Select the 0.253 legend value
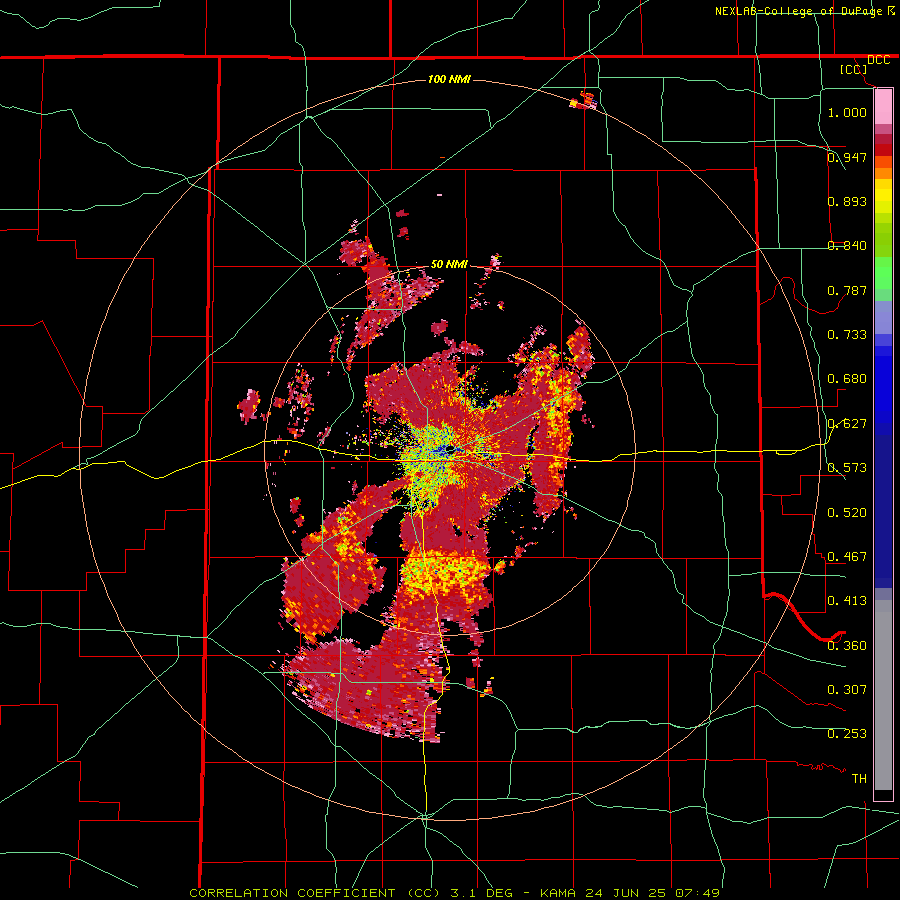This screenshot has width=900, height=900. point(847,734)
